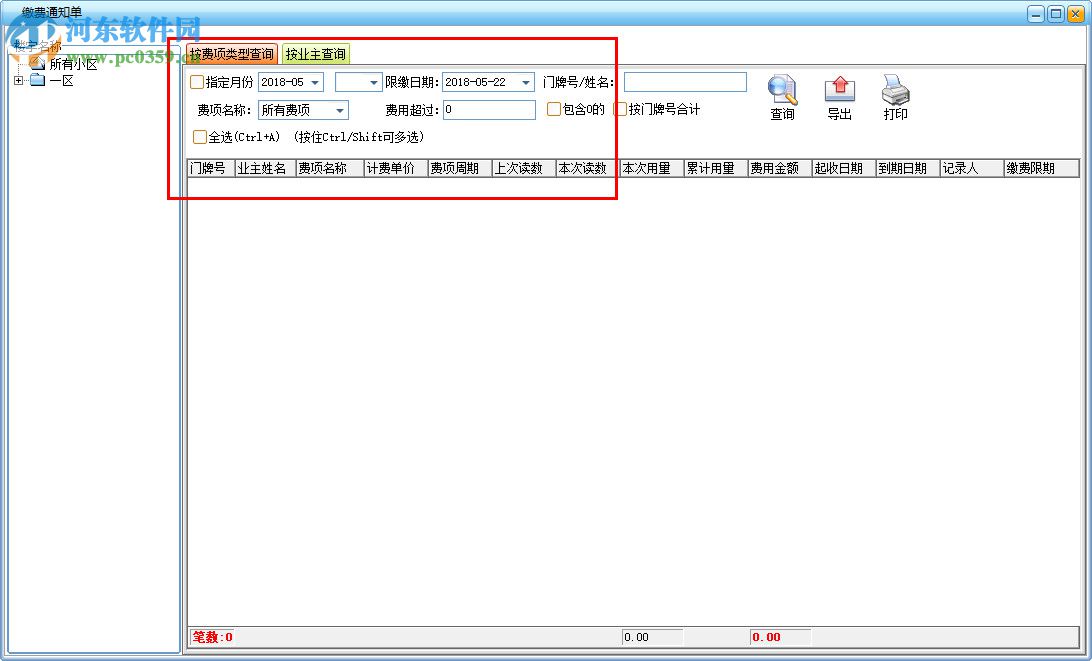
Task: Click the 费项周期 column header
Action: (460, 168)
